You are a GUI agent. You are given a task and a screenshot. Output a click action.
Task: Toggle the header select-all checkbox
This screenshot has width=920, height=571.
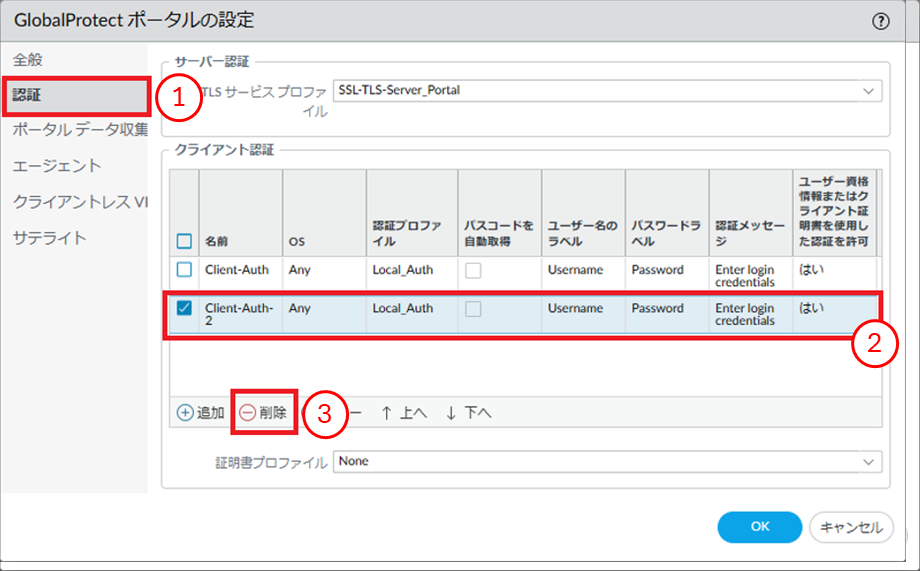[x=184, y=241]
